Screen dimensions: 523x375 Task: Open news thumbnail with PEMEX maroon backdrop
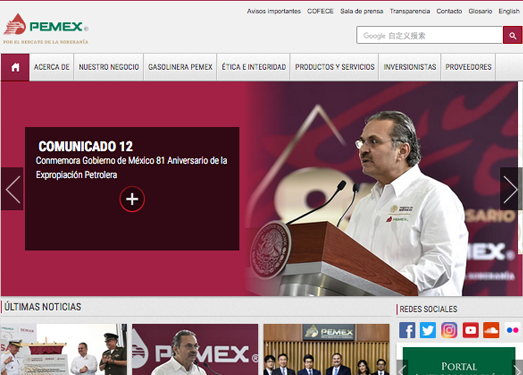[x=195, y=349]
